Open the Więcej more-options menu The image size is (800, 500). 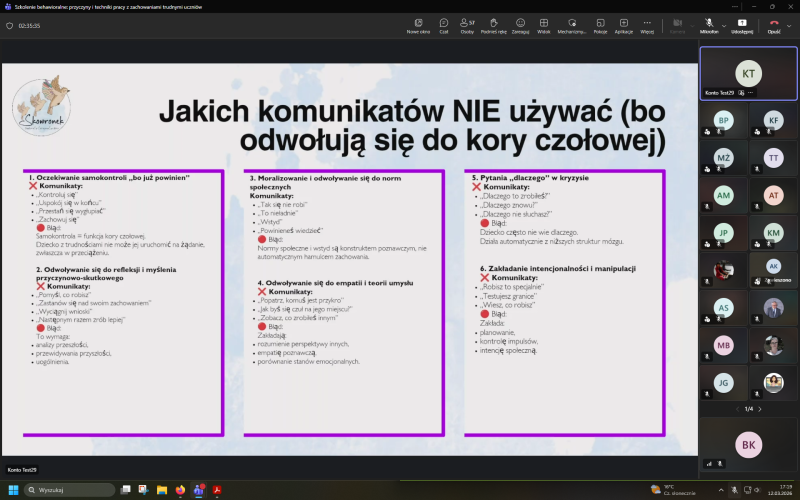647,24
